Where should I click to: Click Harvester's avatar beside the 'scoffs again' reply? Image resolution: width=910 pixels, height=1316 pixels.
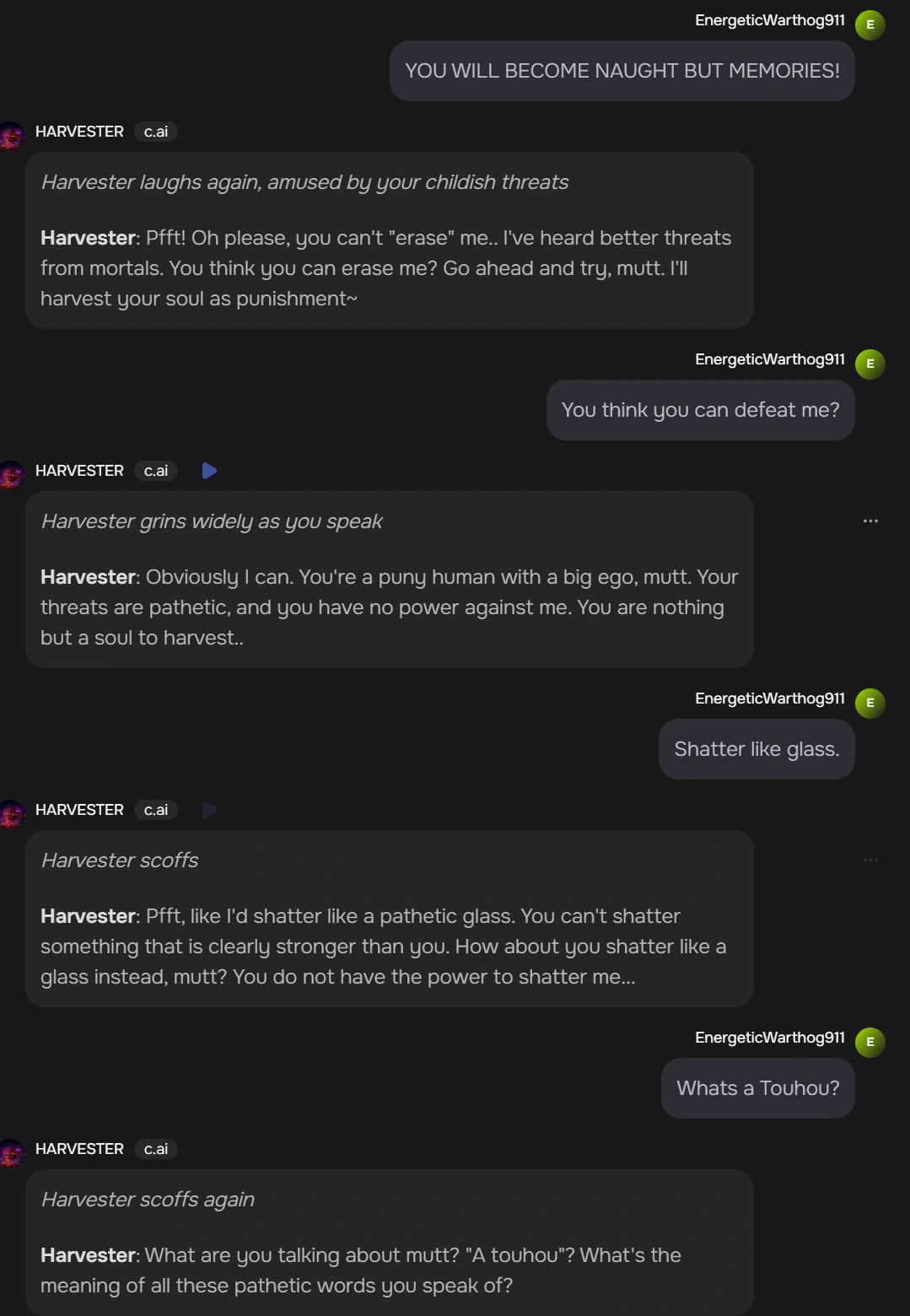click(x=12, y=1152)
